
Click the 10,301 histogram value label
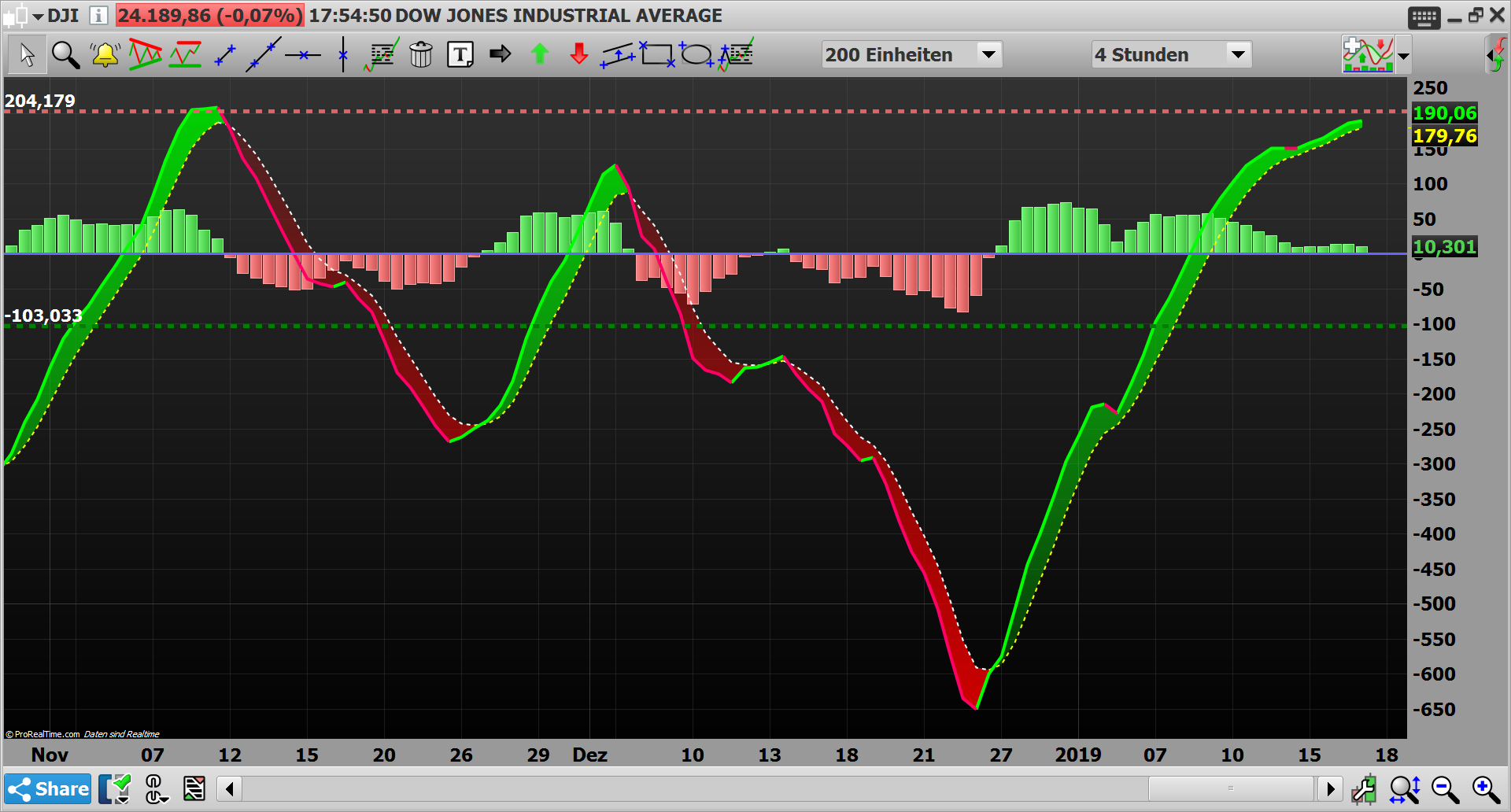click(x=1445, y=247)
